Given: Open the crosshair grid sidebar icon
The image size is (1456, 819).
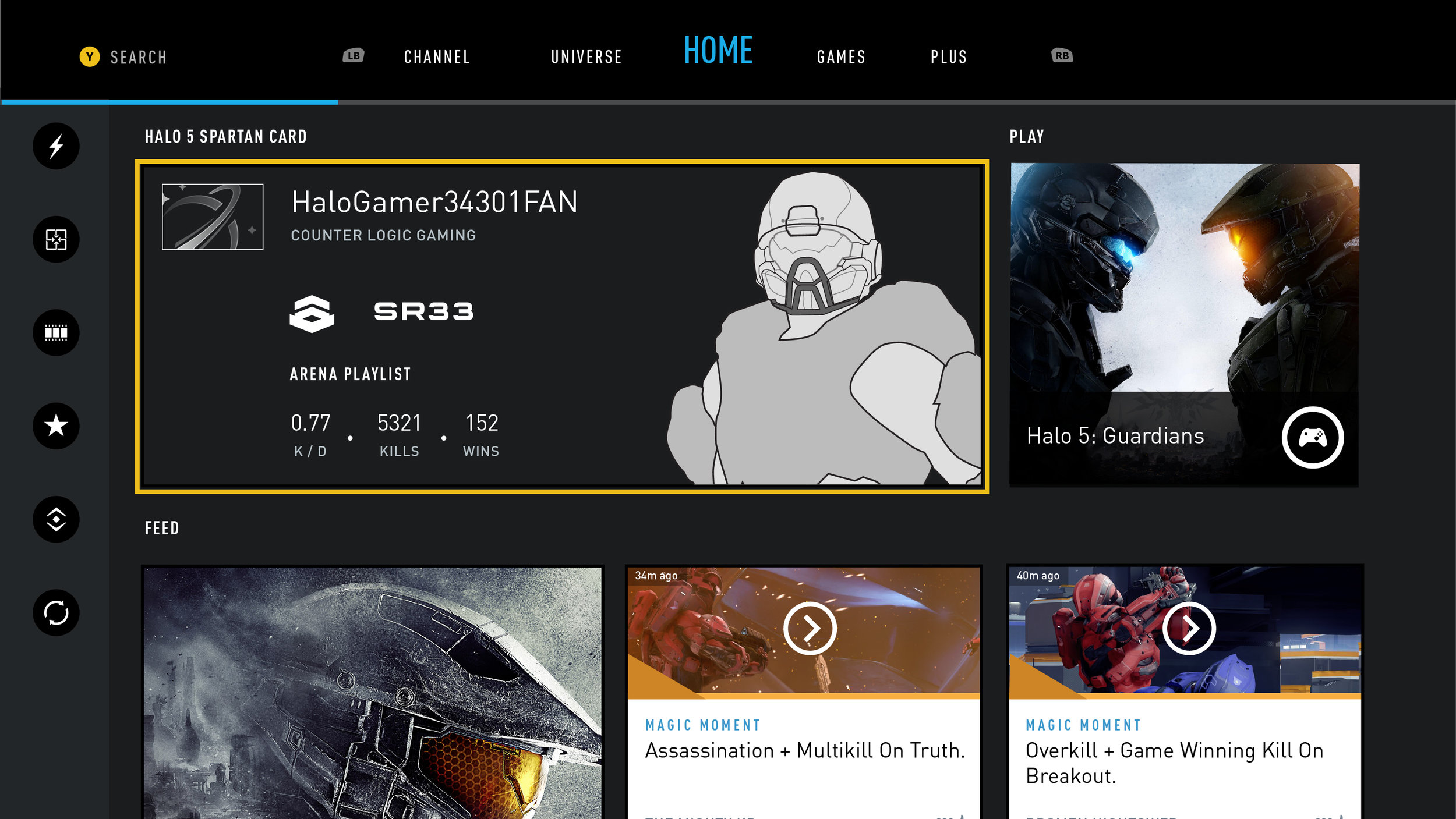Looking at the screenshot, I should click(x=56, y=239).
